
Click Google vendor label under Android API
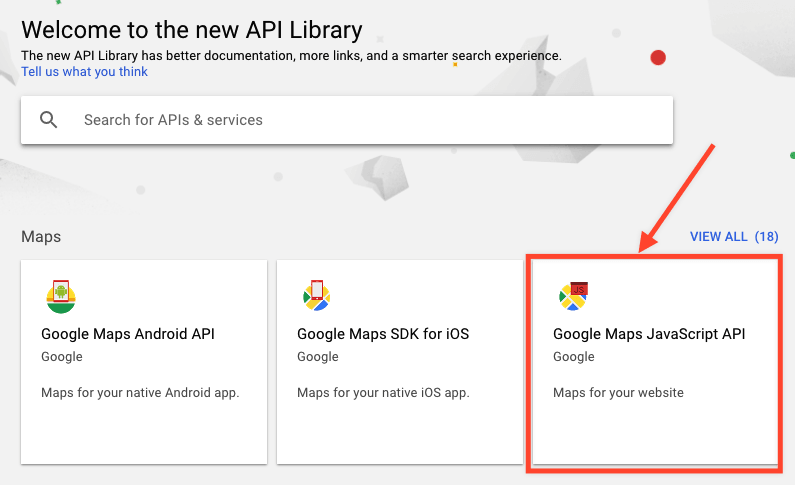[62, 357]
